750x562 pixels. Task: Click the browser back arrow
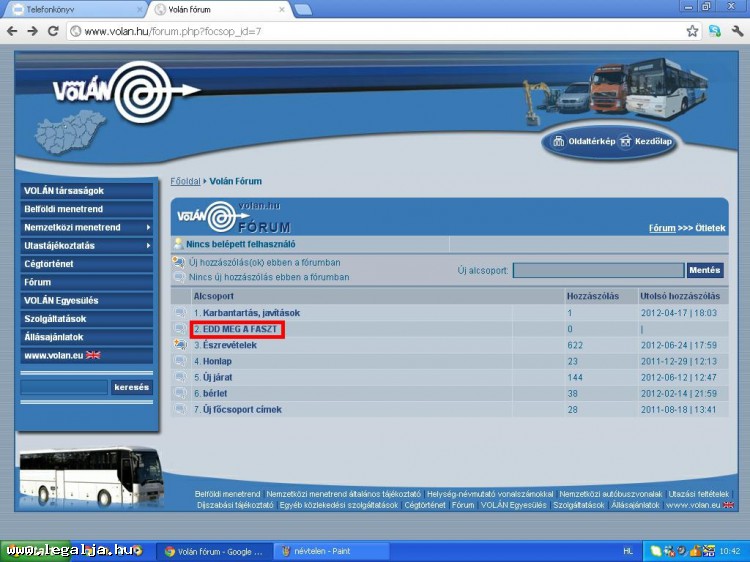[x=12, y=31]
